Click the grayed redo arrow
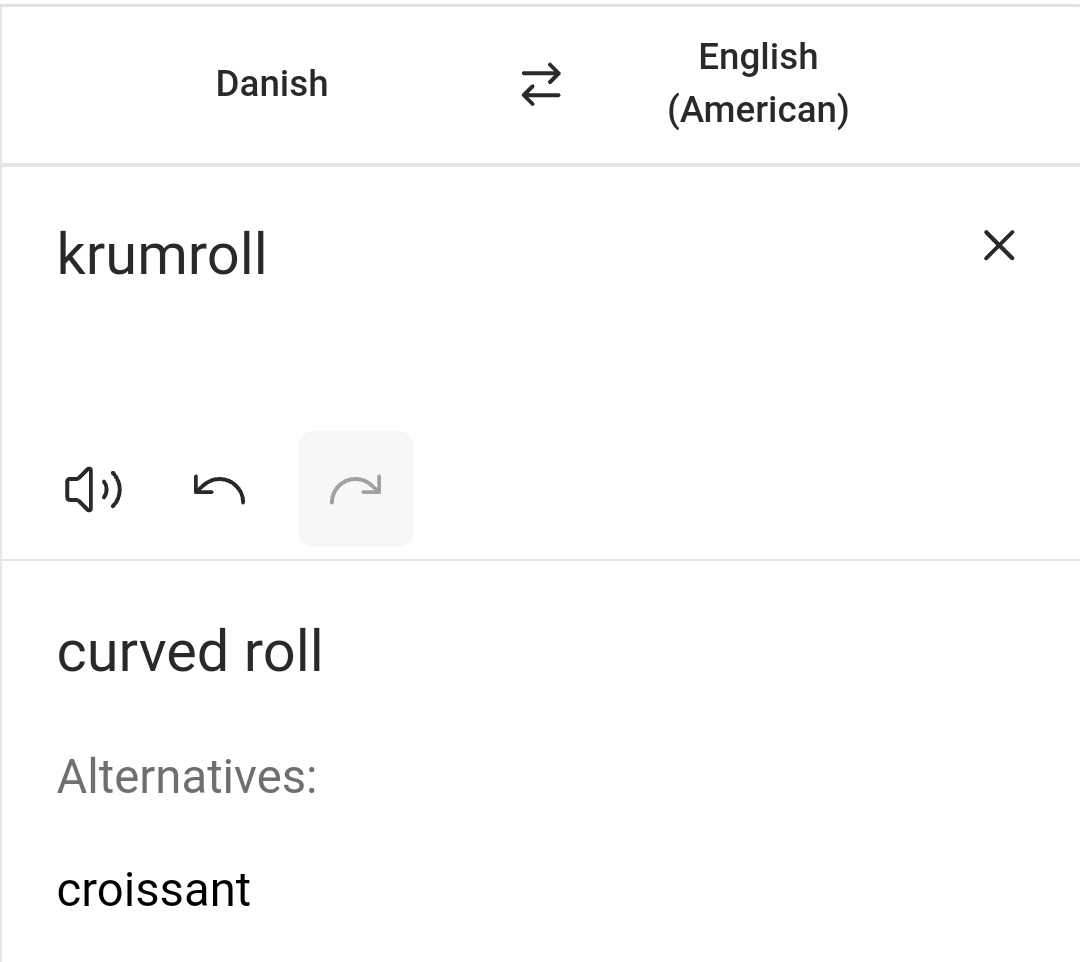This screenshot has width=1080, height=962. click(355, 489)
